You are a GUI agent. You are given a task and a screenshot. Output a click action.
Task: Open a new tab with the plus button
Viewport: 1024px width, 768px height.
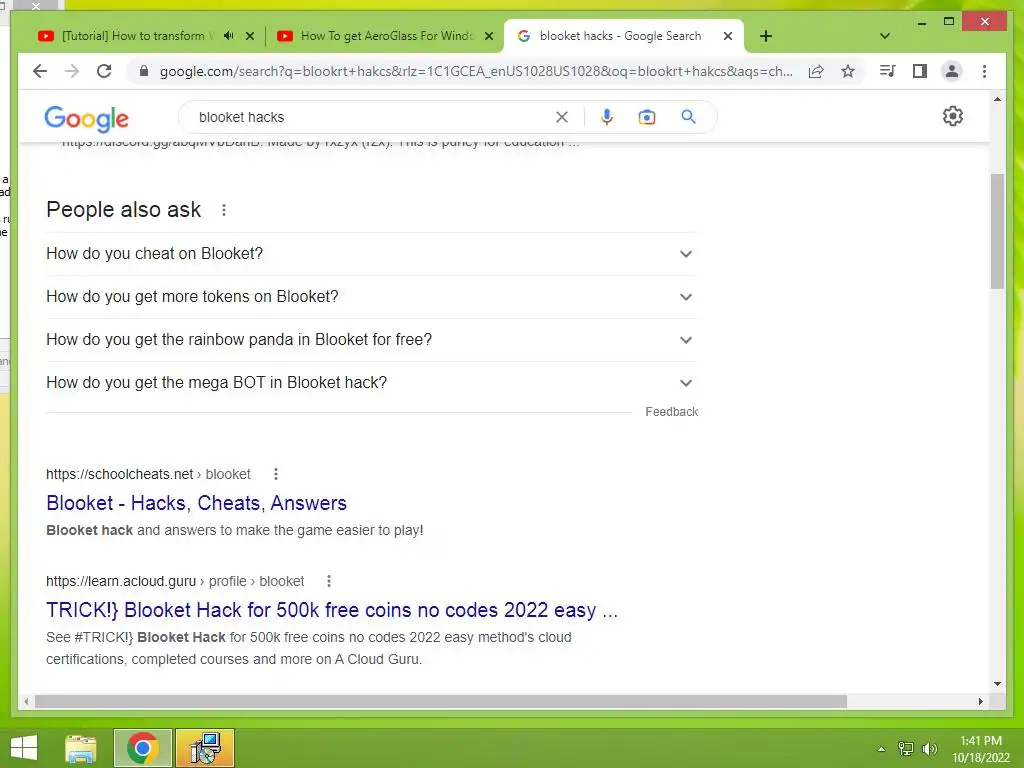[766, 36]
